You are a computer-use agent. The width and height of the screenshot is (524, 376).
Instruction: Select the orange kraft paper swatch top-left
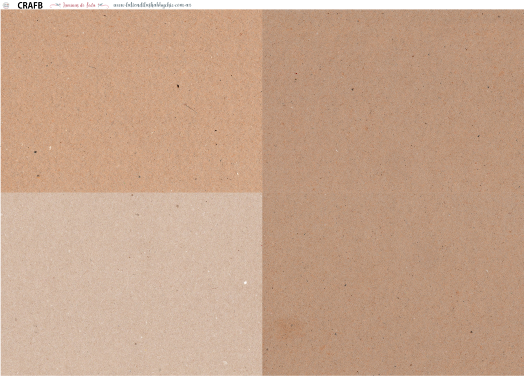pyautogui.click(x=132, y=101)
